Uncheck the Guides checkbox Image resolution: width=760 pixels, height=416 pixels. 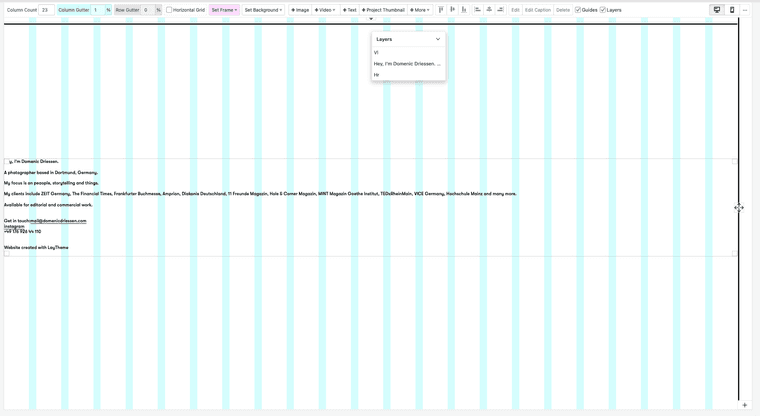[578, 10]
